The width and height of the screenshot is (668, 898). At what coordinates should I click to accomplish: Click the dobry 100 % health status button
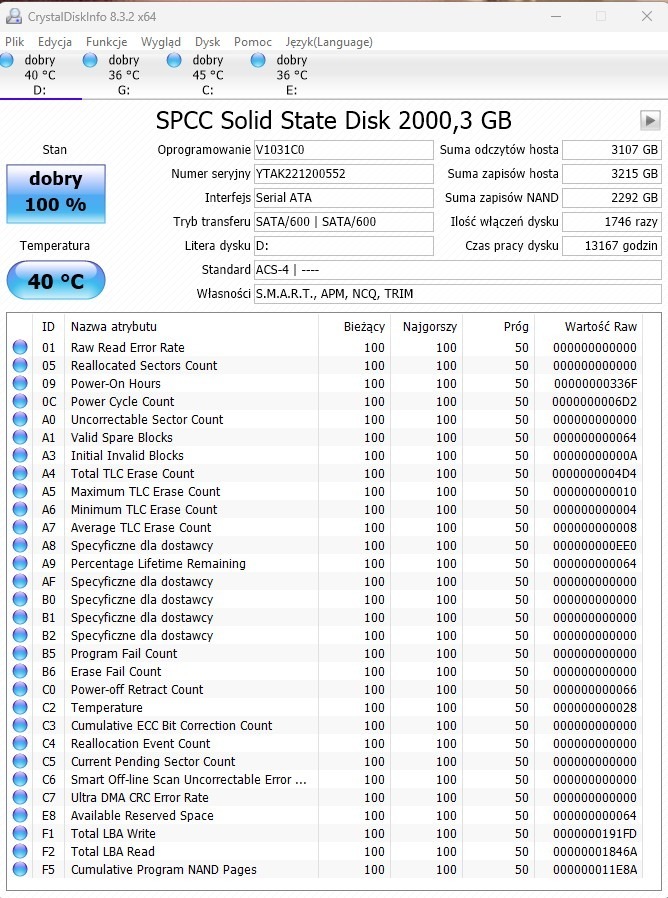pos(56,194)
